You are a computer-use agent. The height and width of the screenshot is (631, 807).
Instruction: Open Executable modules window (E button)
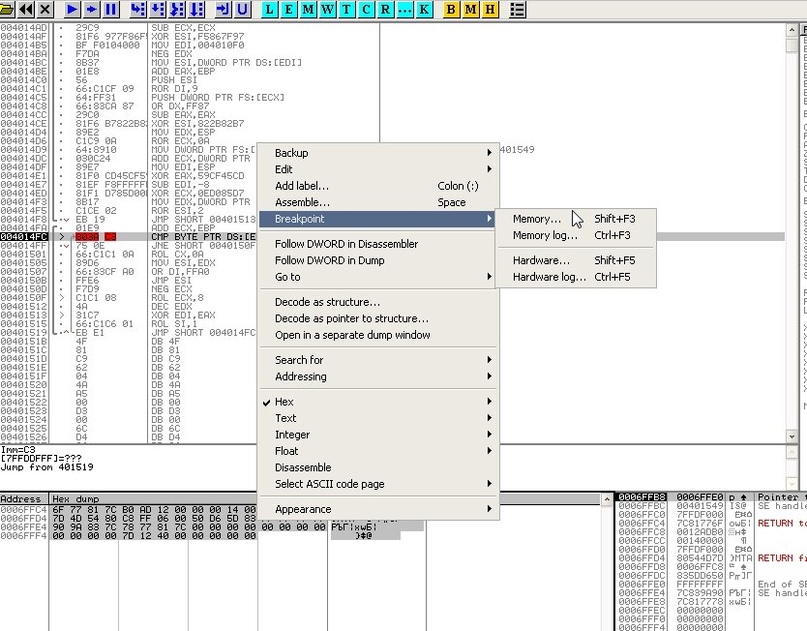click(x=289, y=9)
